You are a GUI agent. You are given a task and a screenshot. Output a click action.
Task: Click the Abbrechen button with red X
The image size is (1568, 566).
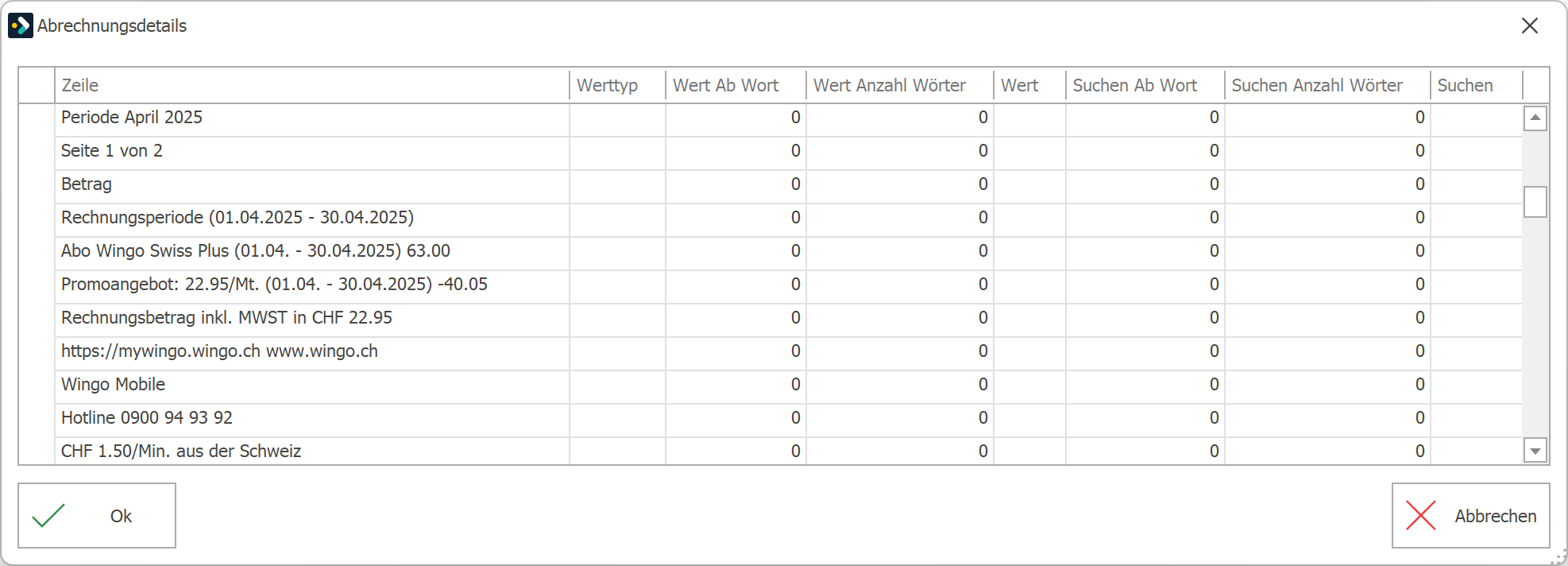click(x=1470, y=516)
